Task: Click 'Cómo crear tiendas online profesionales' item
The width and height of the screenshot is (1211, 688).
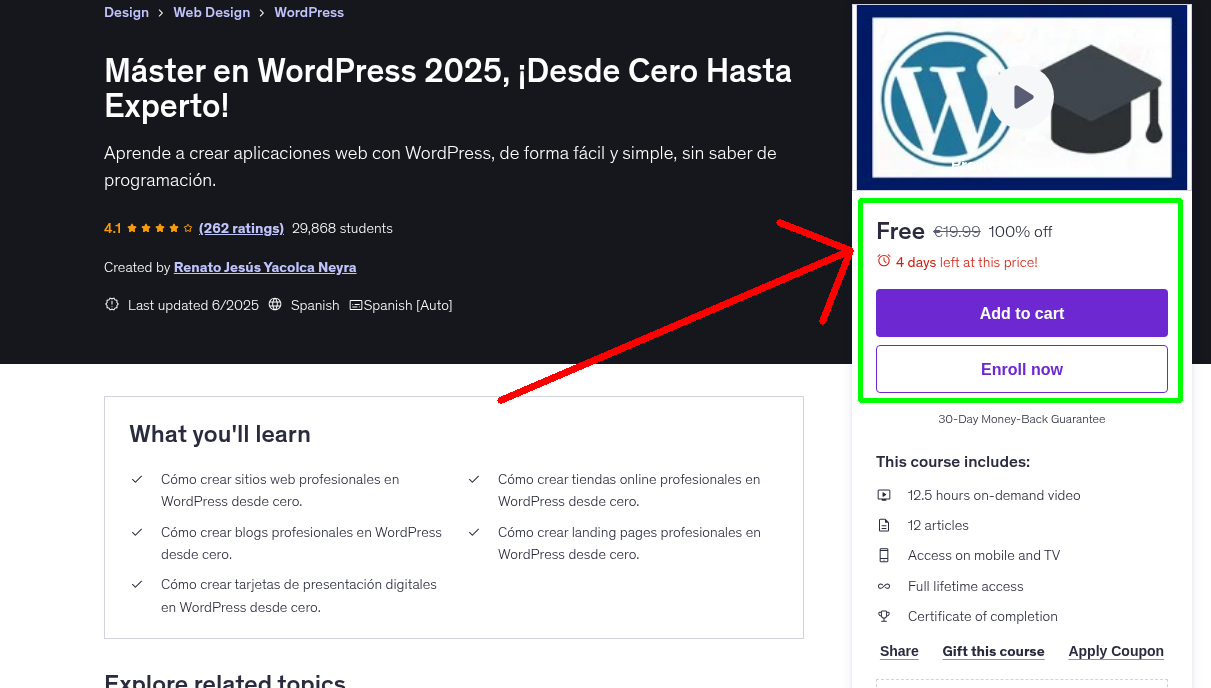Action: click(629, 490)
